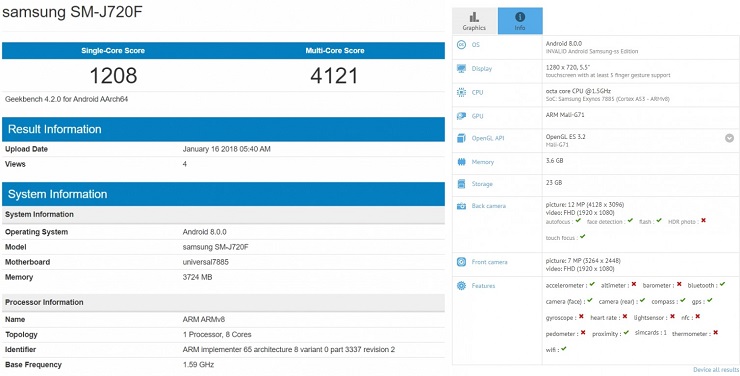Click the Name value ARM ARMv8

click(x=203, y=320)
